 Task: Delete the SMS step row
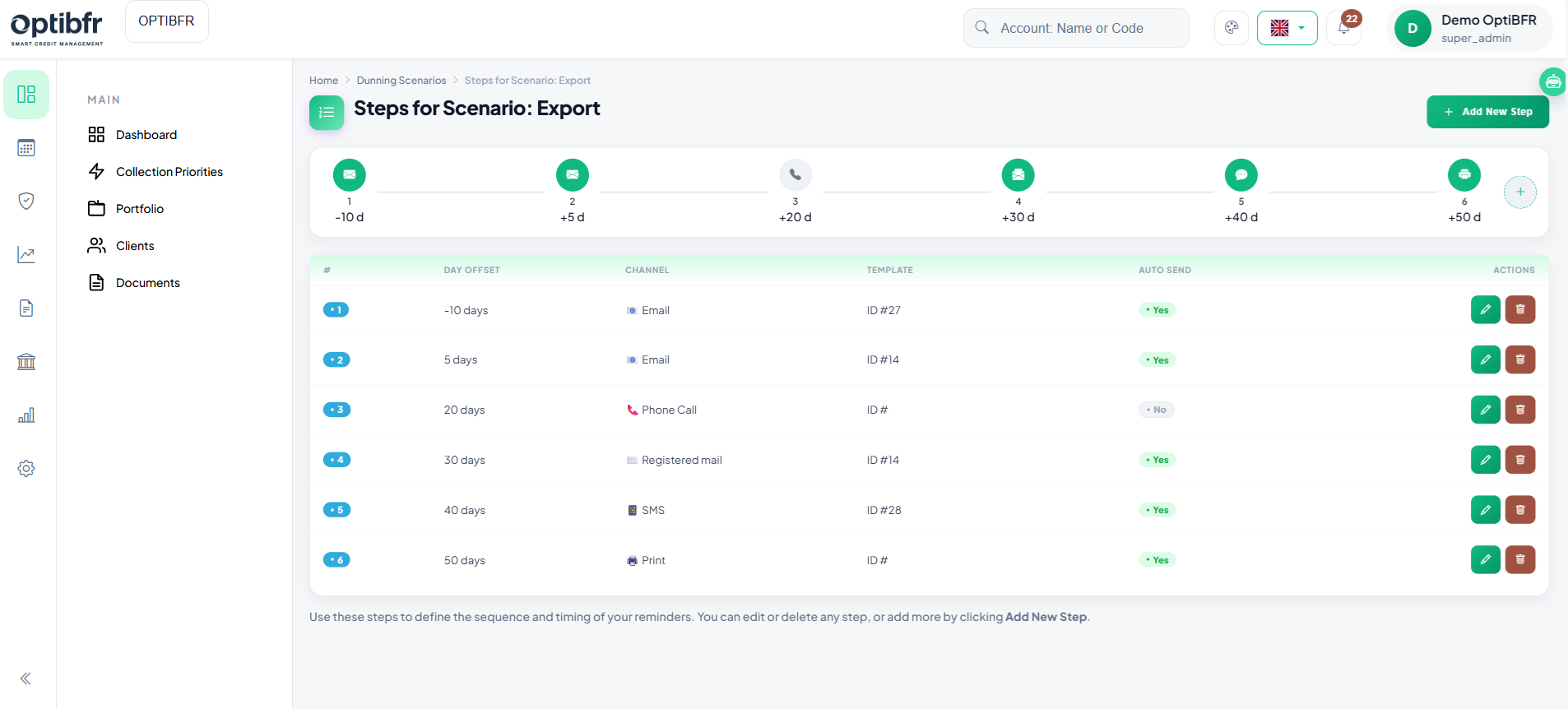(x=1519, y=510)
